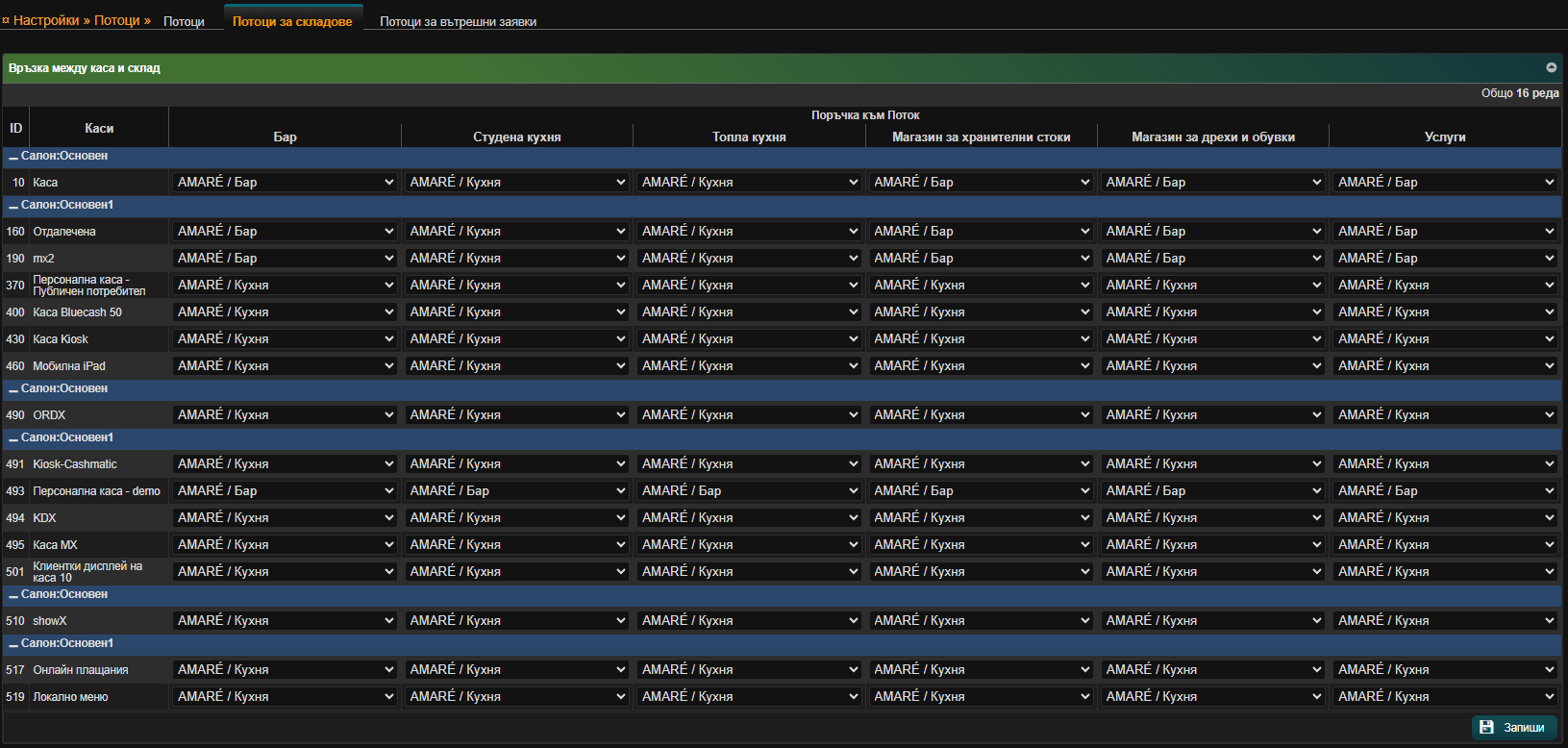The image size is (1568, 748).
Task: Click ID cell 370
Action: click(x=15, y=286)
